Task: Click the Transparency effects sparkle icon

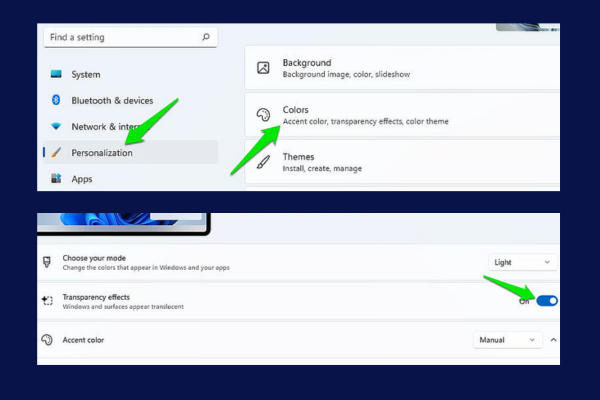Action: click(47, 300)
